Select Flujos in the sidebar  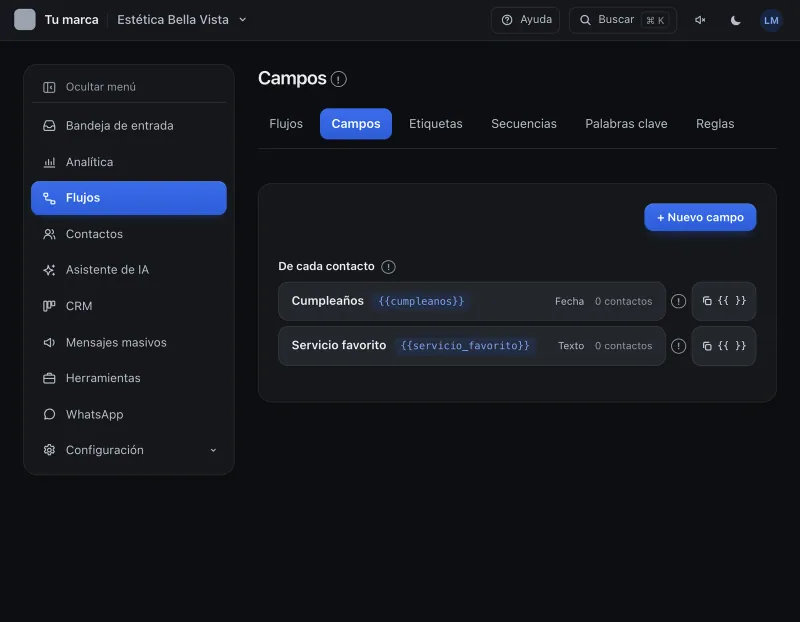click(129, 198)
